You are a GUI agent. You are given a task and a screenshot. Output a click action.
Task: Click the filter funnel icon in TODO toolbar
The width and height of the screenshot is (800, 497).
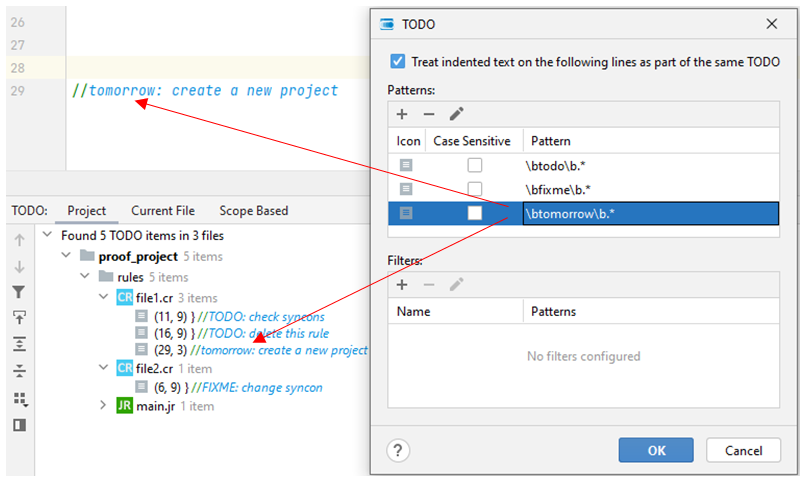tap(18, 292)
